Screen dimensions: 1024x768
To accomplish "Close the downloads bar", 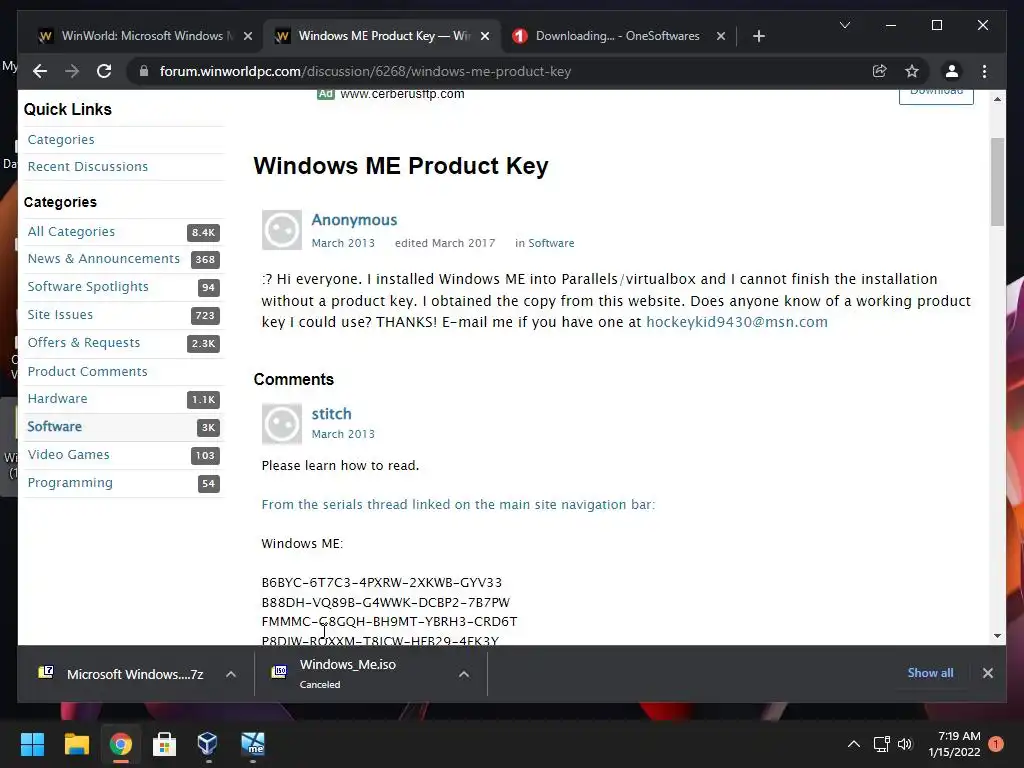I will click(987, 673).
